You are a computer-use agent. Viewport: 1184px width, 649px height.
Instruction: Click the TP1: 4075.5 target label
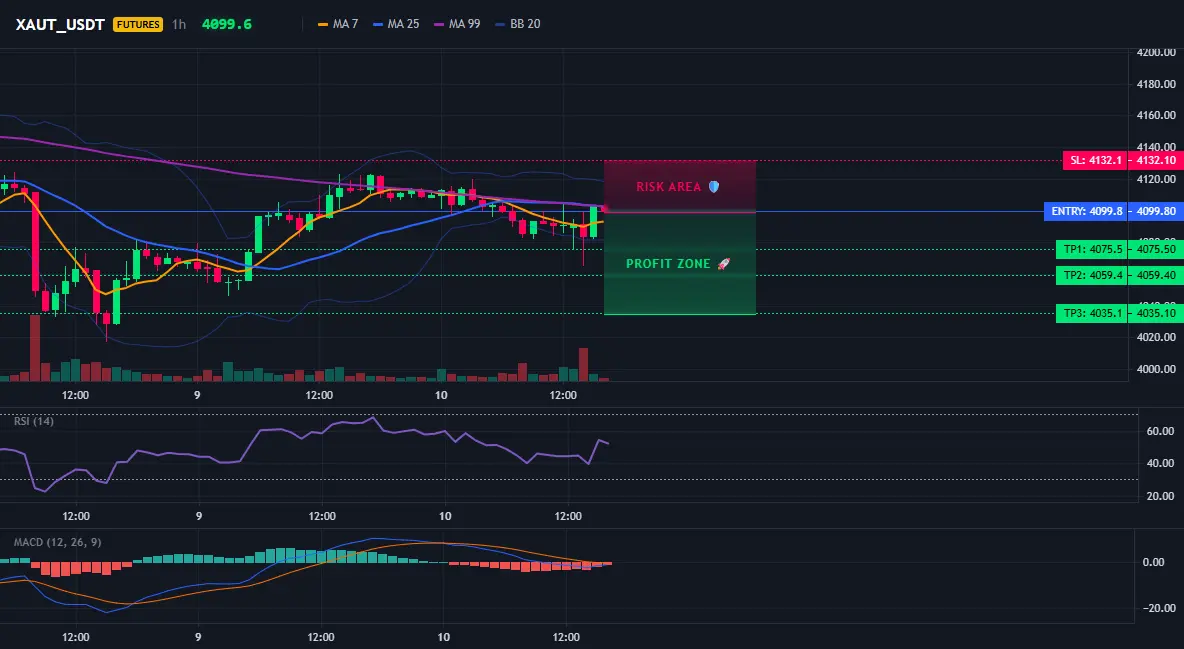(x=1092, y=249)
